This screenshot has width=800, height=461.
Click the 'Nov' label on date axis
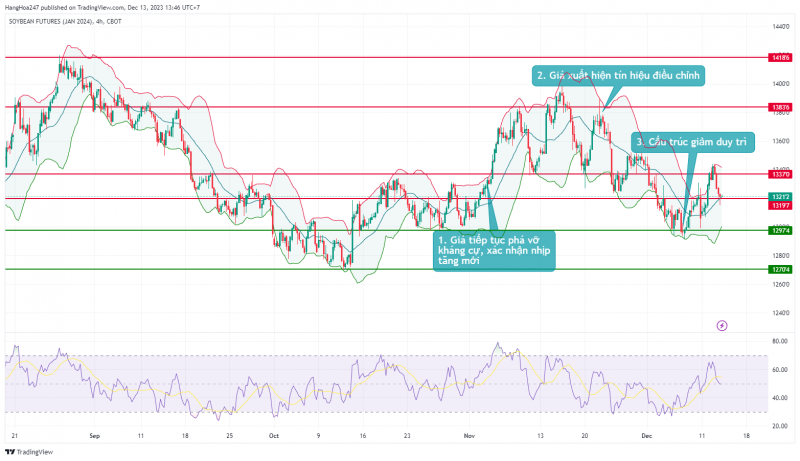pos(470,437)
